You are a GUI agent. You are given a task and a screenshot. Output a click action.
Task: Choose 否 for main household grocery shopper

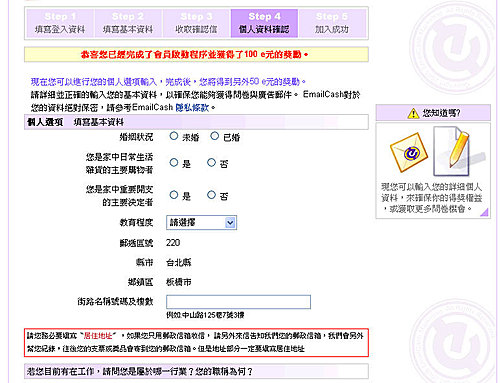click(x=211, y=163)
